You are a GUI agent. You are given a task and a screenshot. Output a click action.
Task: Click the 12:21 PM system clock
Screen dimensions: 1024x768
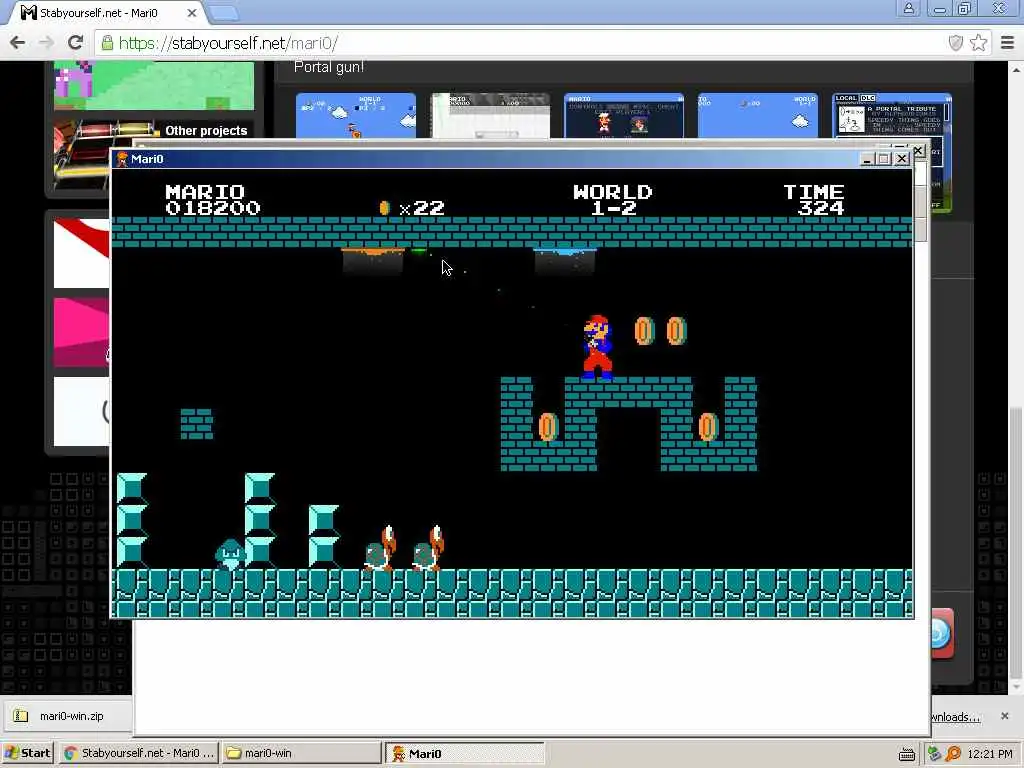pyautogui.click(x=990, y=754)
